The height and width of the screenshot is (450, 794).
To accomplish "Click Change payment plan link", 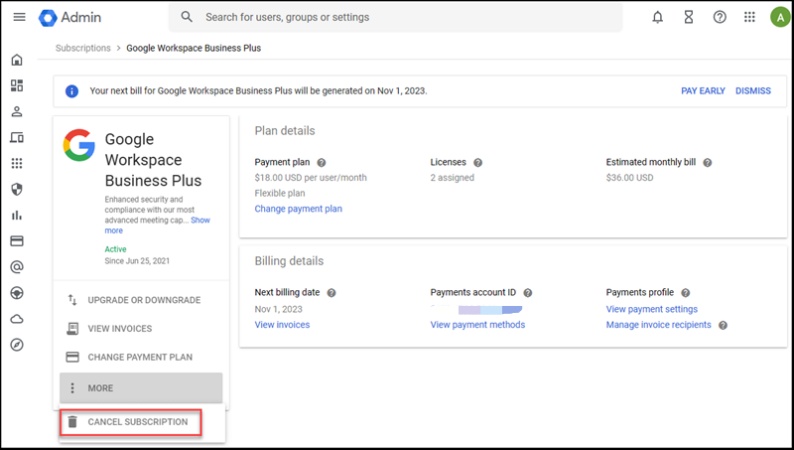I will tap(298, 209).
